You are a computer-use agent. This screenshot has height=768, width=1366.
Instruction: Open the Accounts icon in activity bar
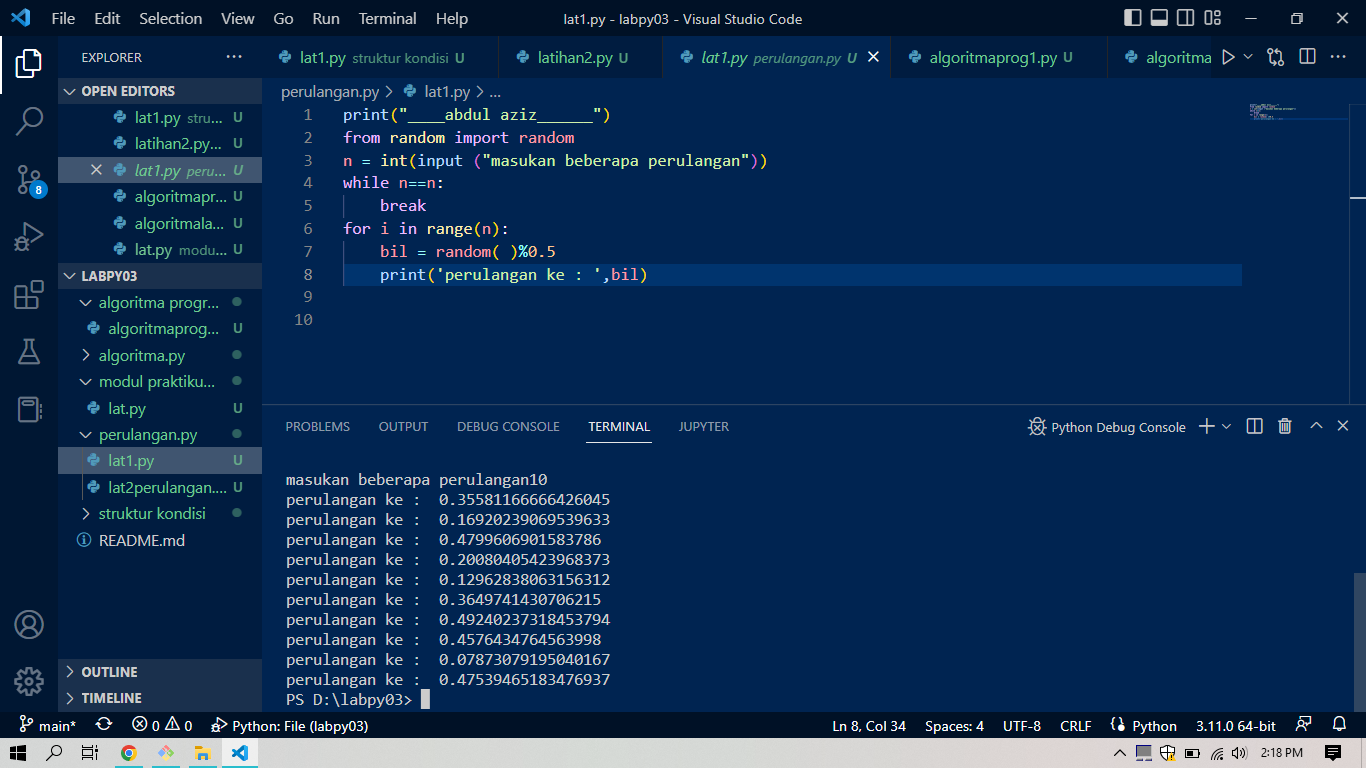[29, 625]
